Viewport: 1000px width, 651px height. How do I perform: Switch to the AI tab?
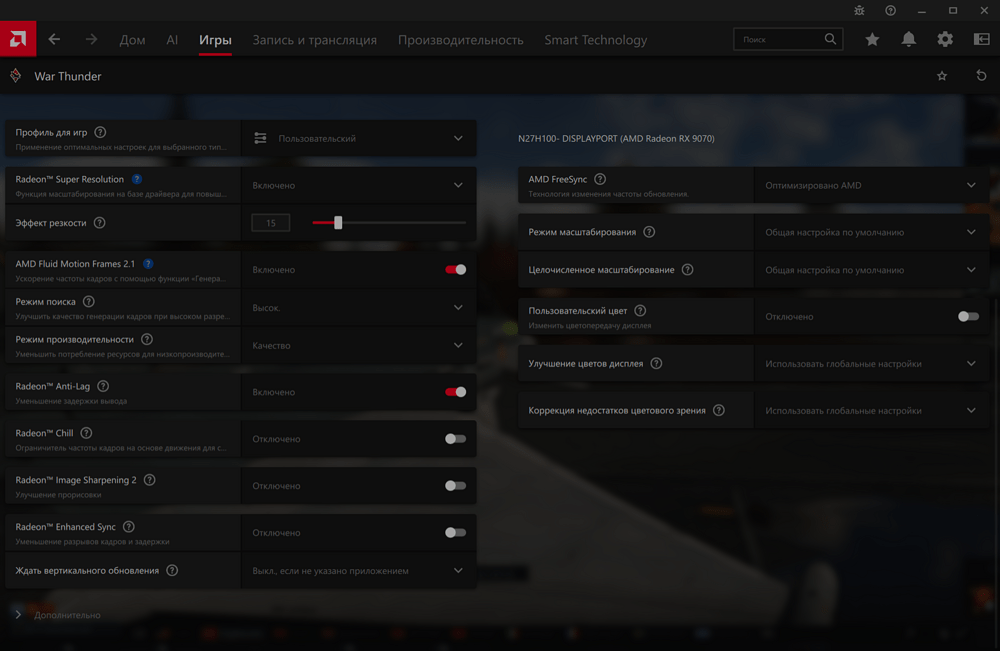tap(172, 40)
